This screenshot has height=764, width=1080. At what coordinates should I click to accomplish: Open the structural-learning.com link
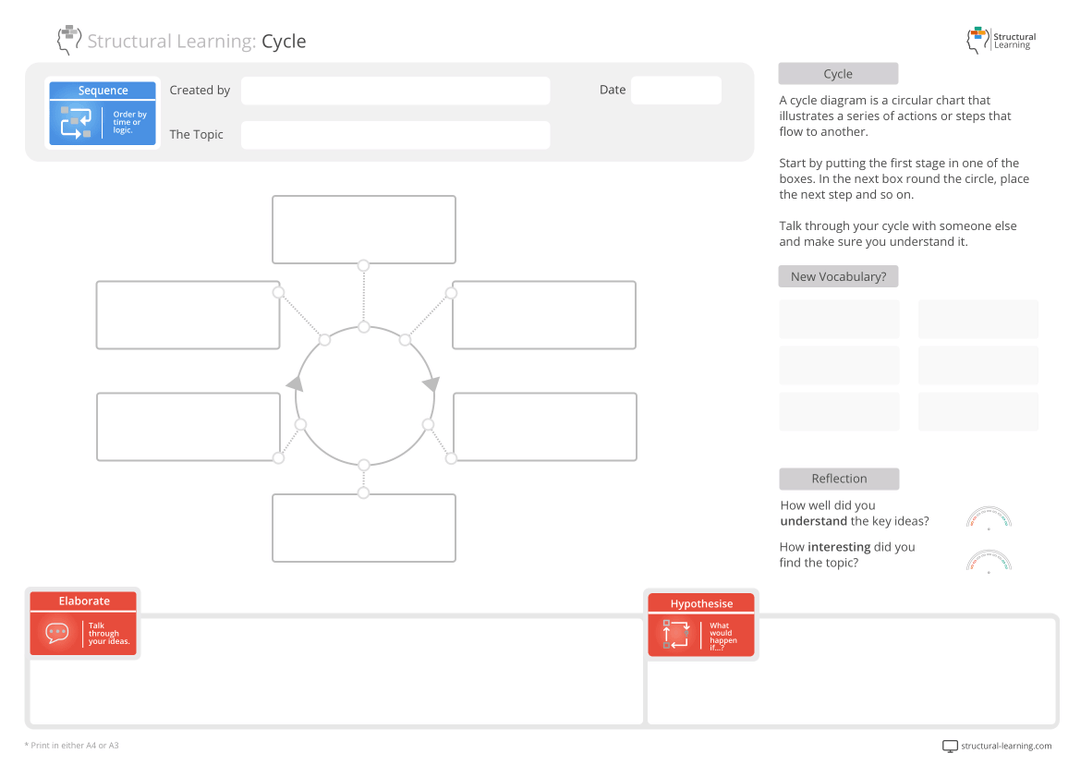point(1005,745)
